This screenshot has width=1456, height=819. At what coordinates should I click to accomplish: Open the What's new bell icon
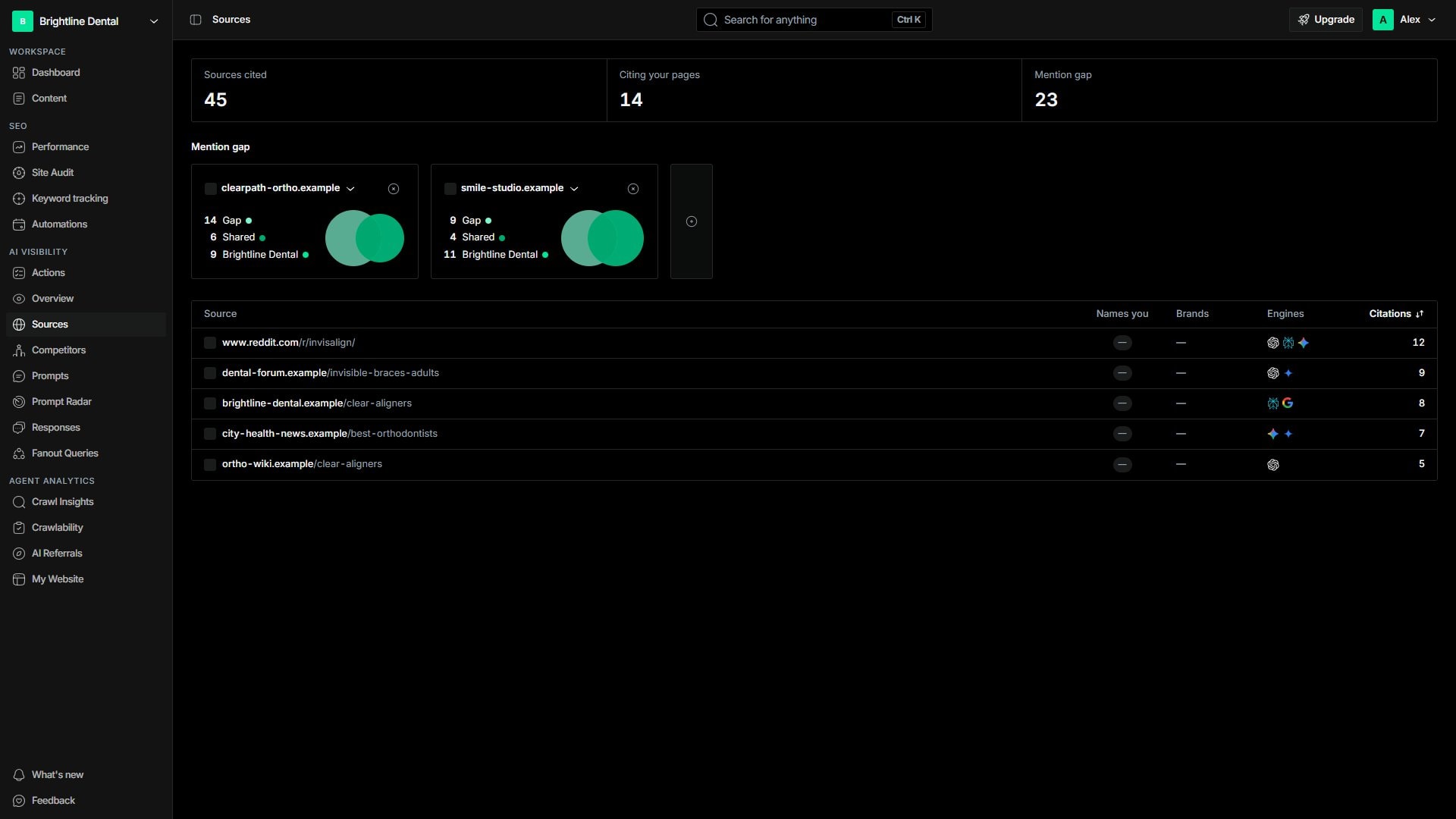[x=19, y=775]
